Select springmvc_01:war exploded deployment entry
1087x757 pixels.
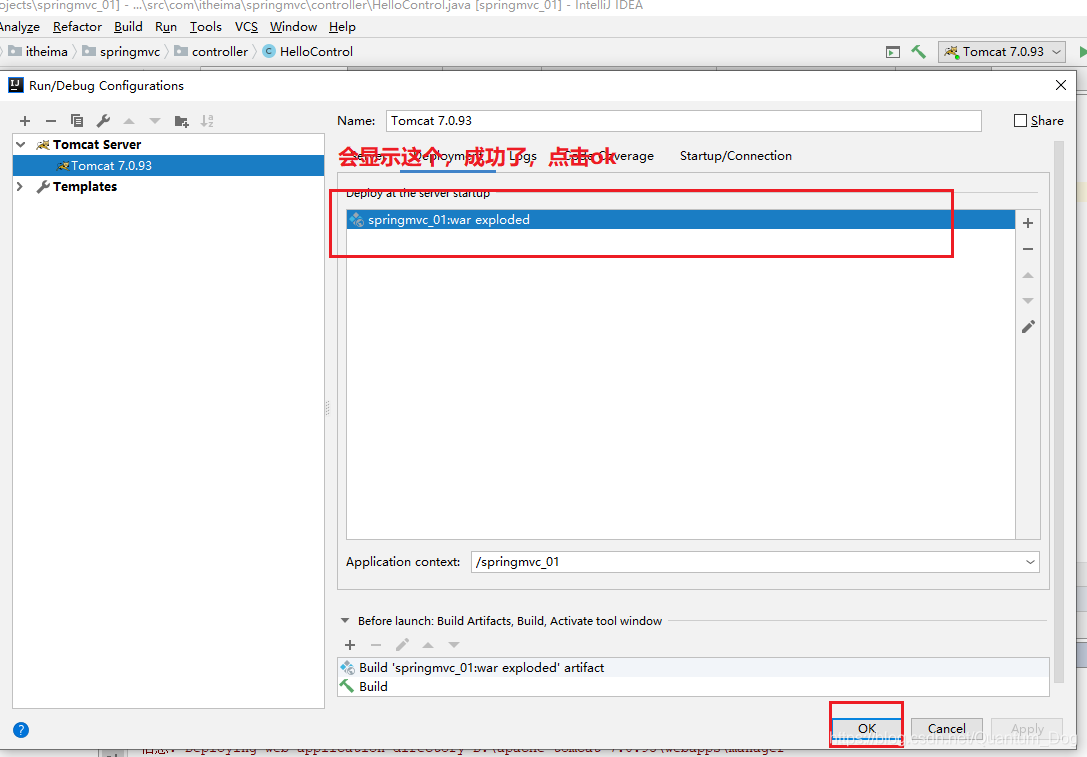[x=680, y=220]
